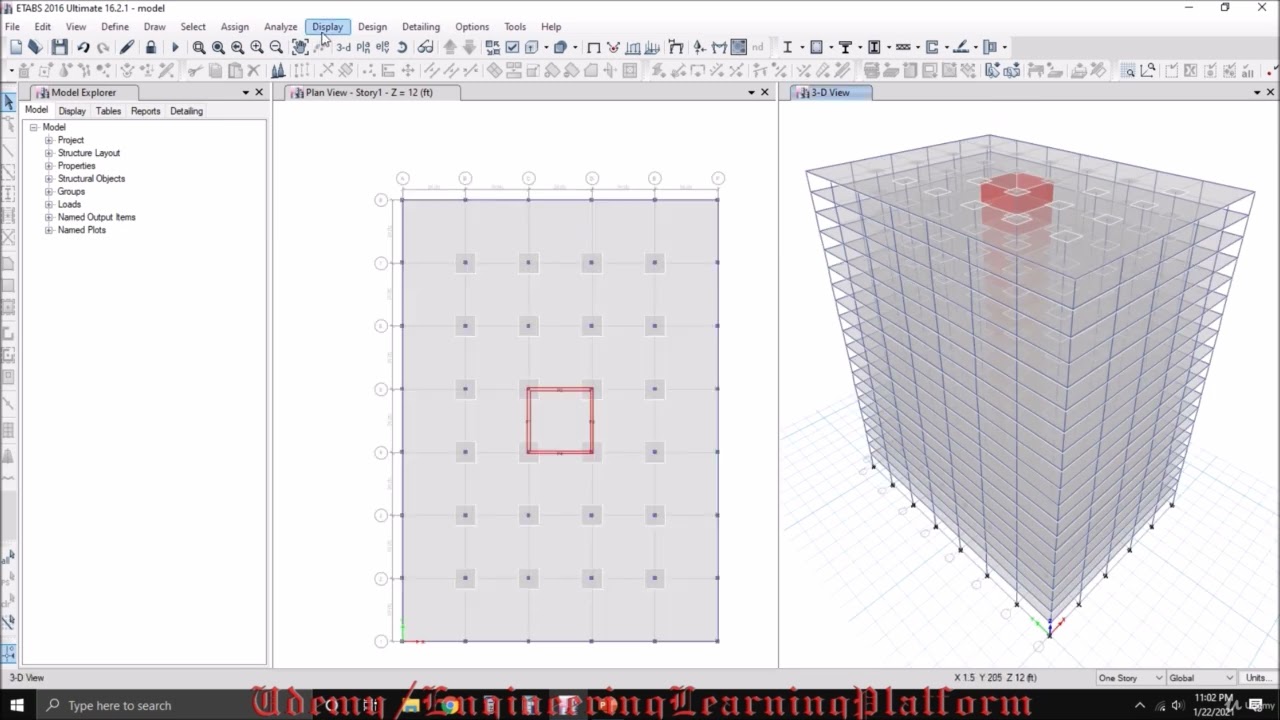Click the I-section frame design icon
Image resolution: width=1280 pixels, height=720 pixels.
coord(787,47)
